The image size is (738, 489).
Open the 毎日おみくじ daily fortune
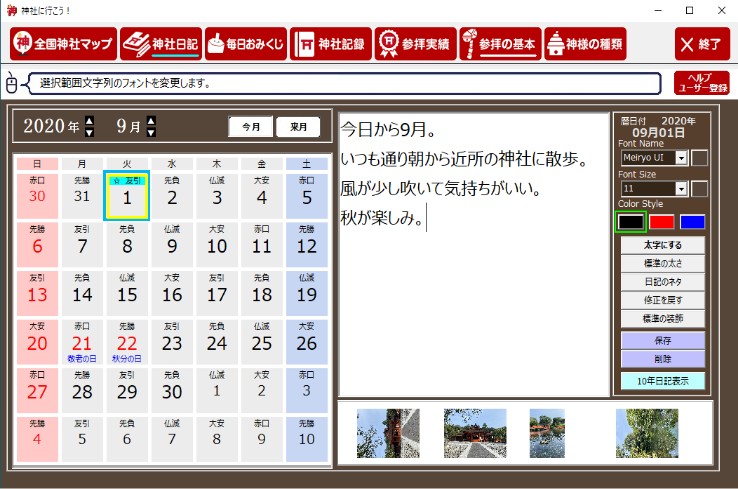245,44
